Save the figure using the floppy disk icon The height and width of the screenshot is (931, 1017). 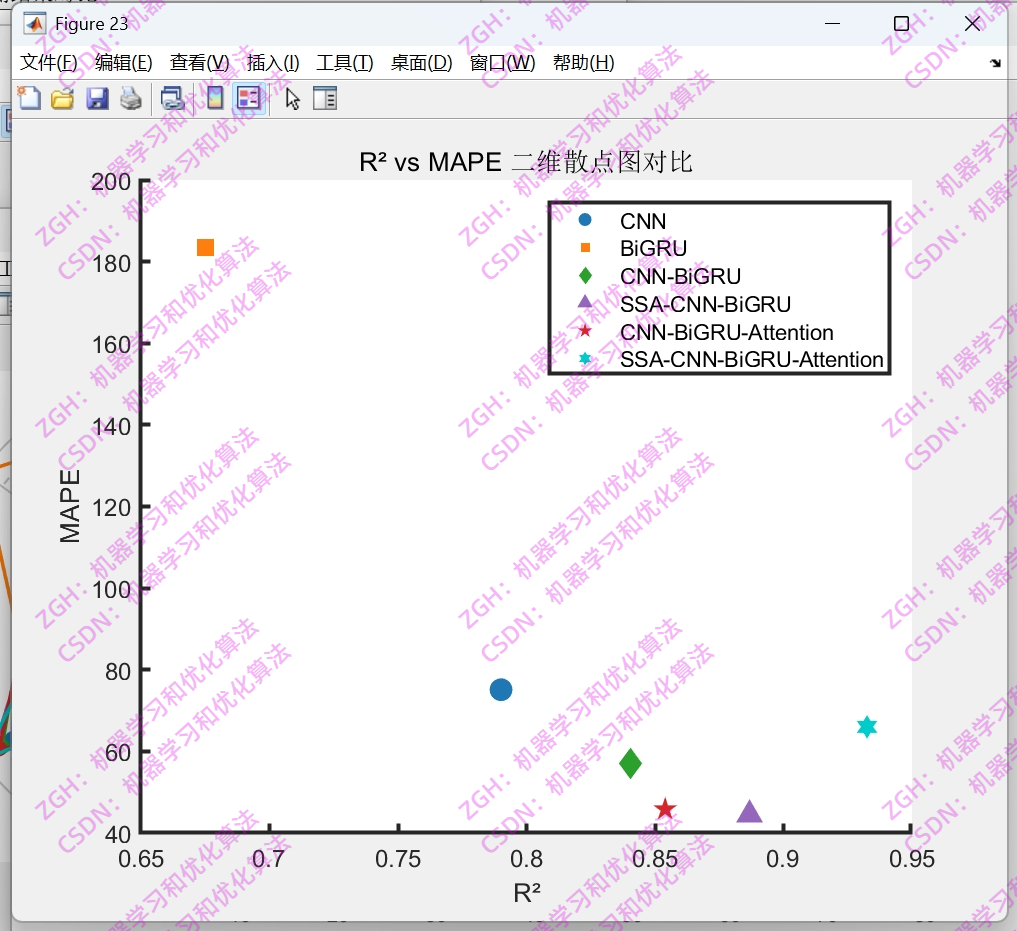point(97,99)
